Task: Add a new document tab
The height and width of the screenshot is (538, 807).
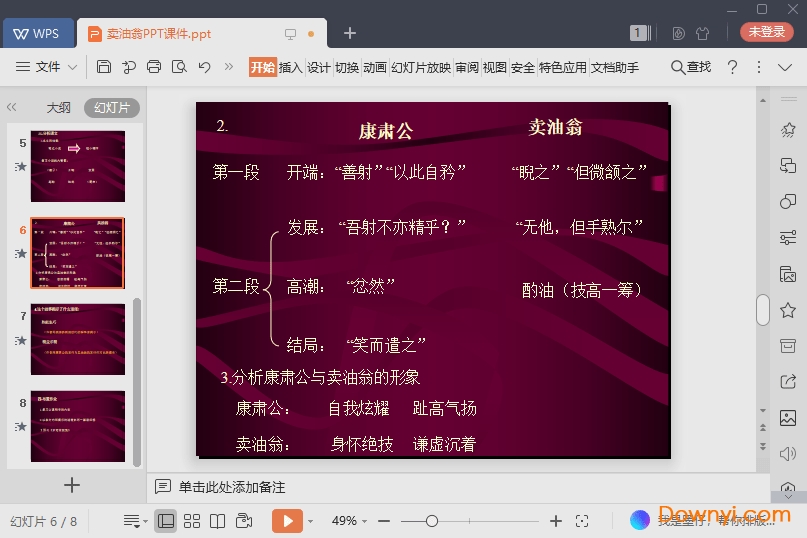Action: click(x=350, y=33)
